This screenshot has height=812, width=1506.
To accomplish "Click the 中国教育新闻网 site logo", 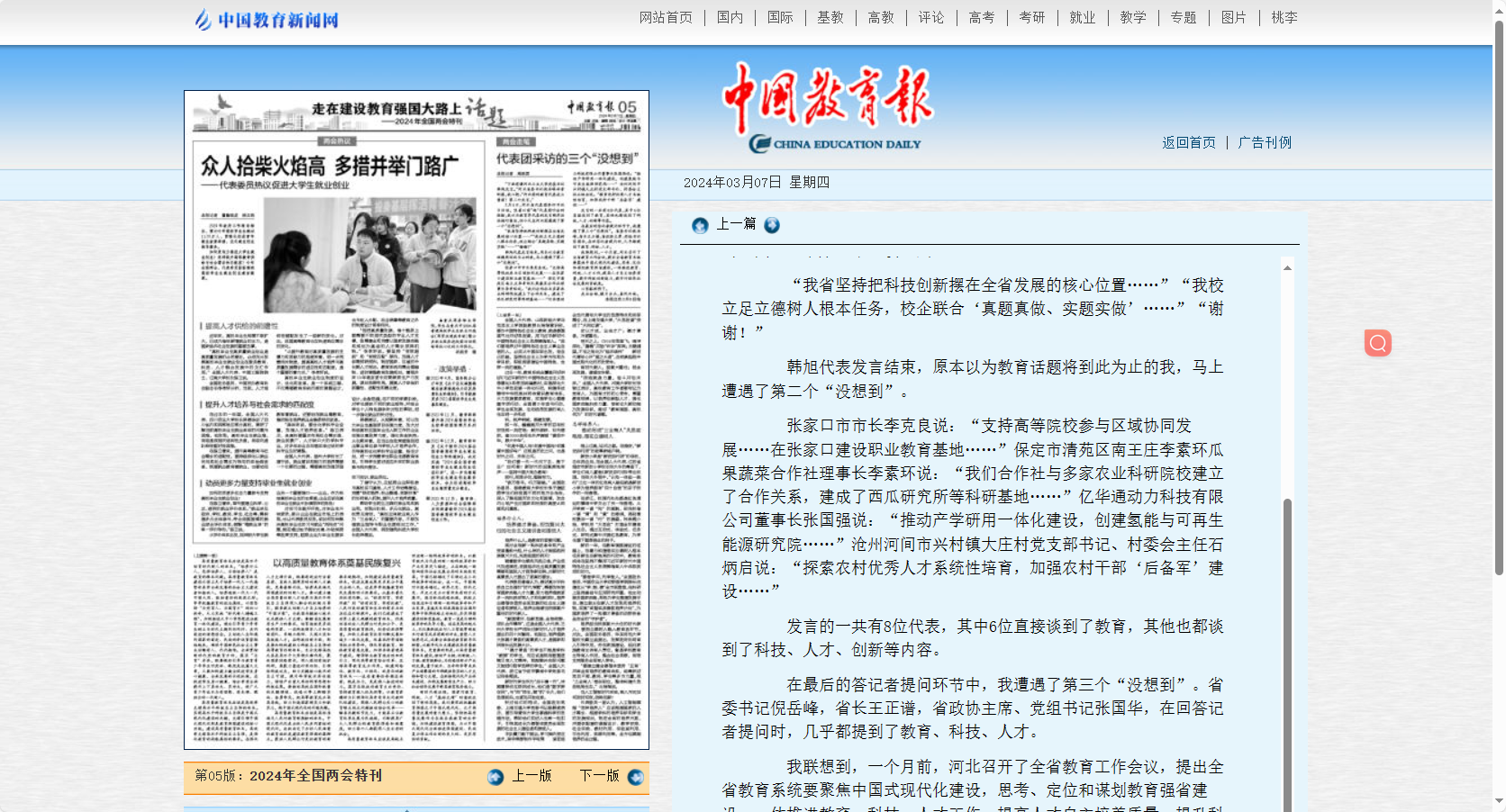I will tap(267, 20).
